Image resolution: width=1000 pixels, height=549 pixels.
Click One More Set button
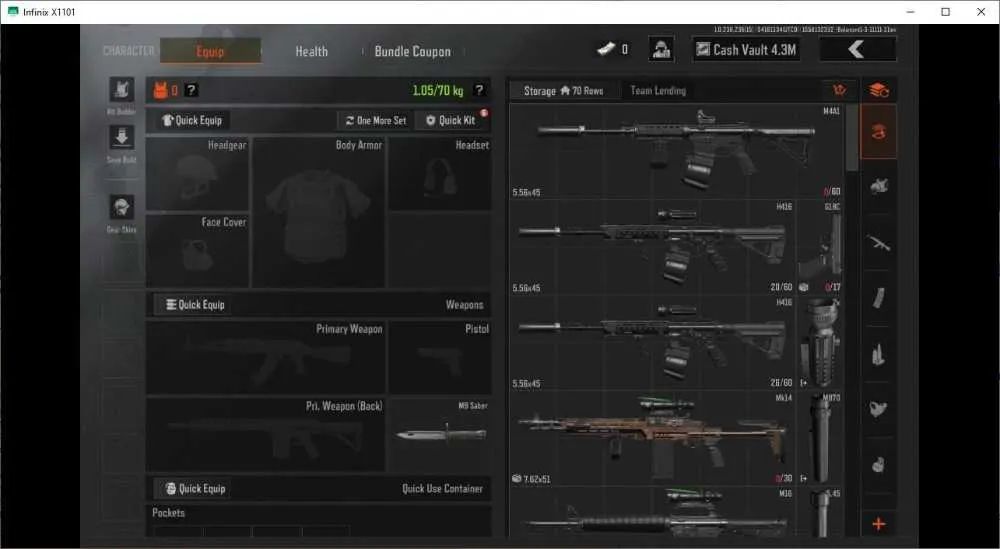(x=376, y=120)
